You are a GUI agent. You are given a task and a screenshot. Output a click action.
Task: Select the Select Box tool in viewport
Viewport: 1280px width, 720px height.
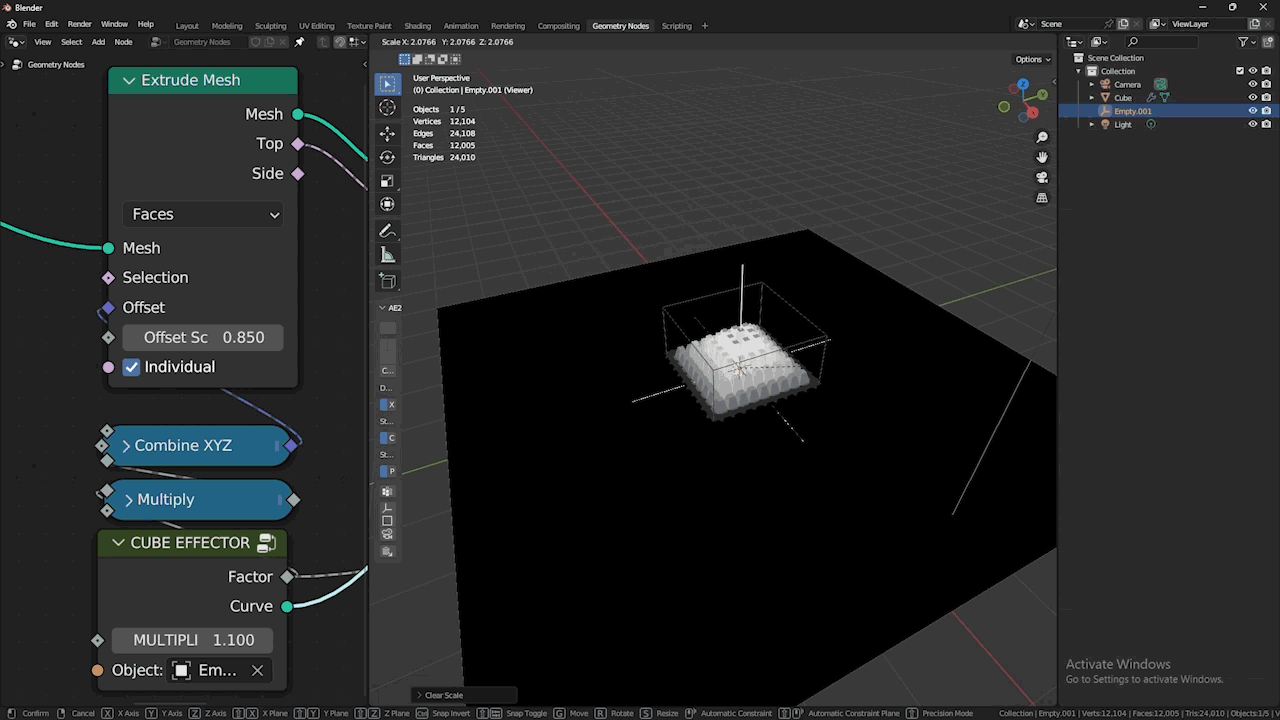pos(387,84)
